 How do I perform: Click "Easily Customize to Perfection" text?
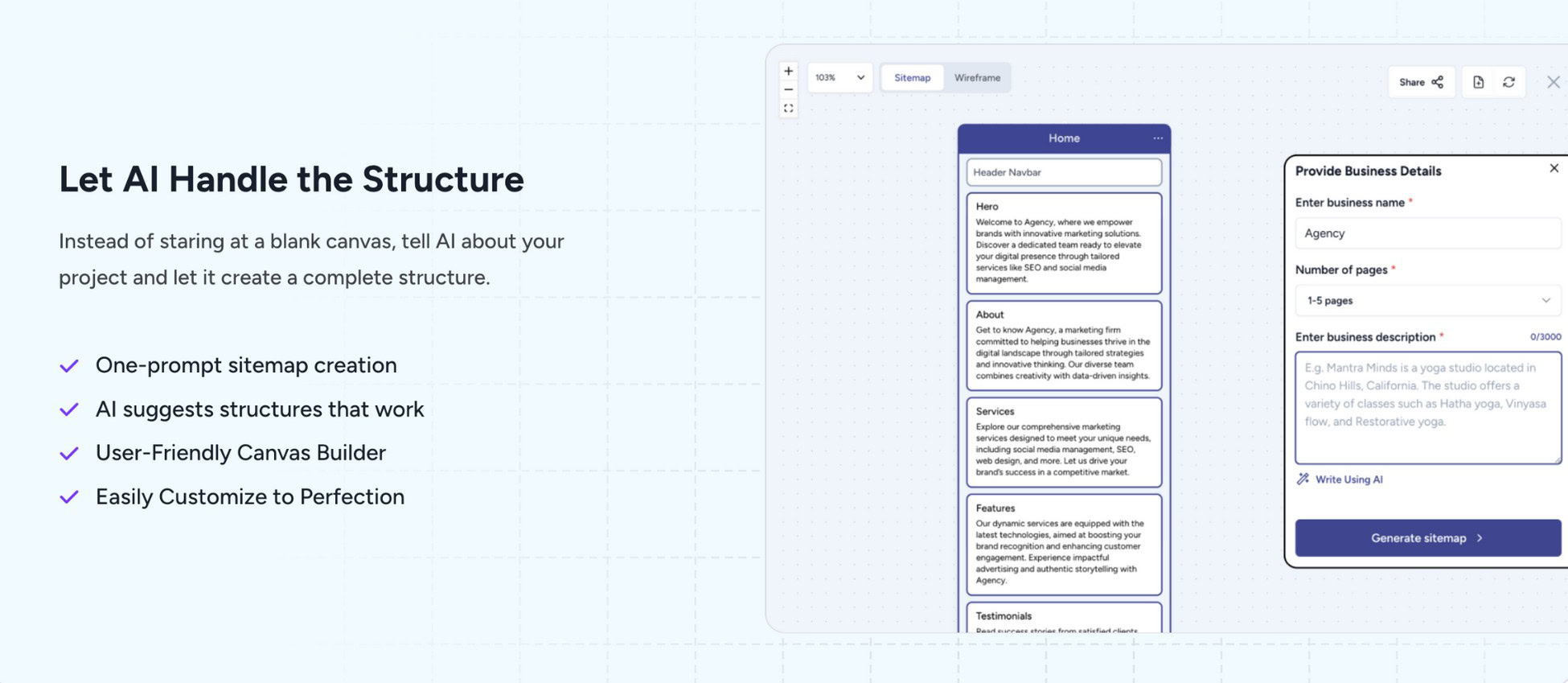(x=250, y=497)
